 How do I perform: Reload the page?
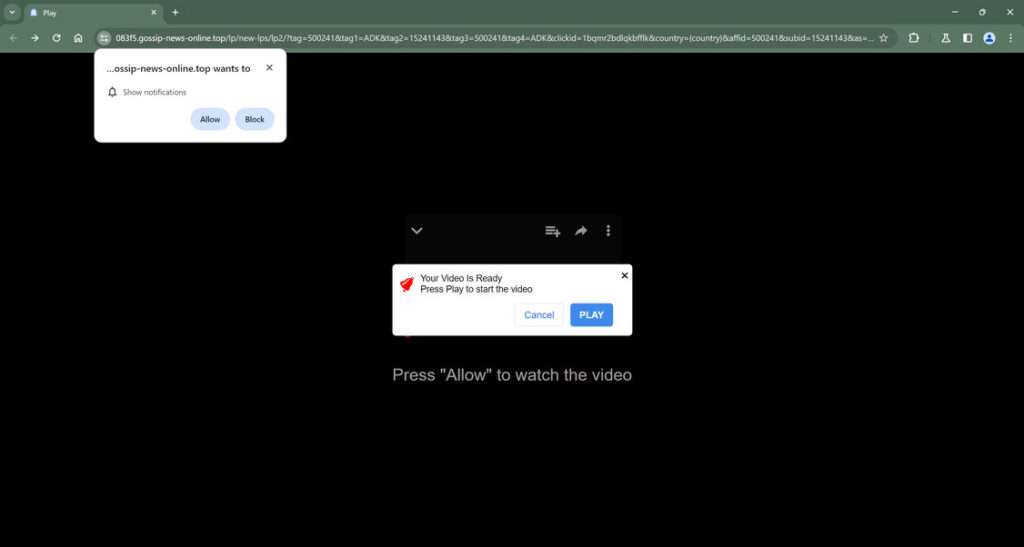click(56, 38)
